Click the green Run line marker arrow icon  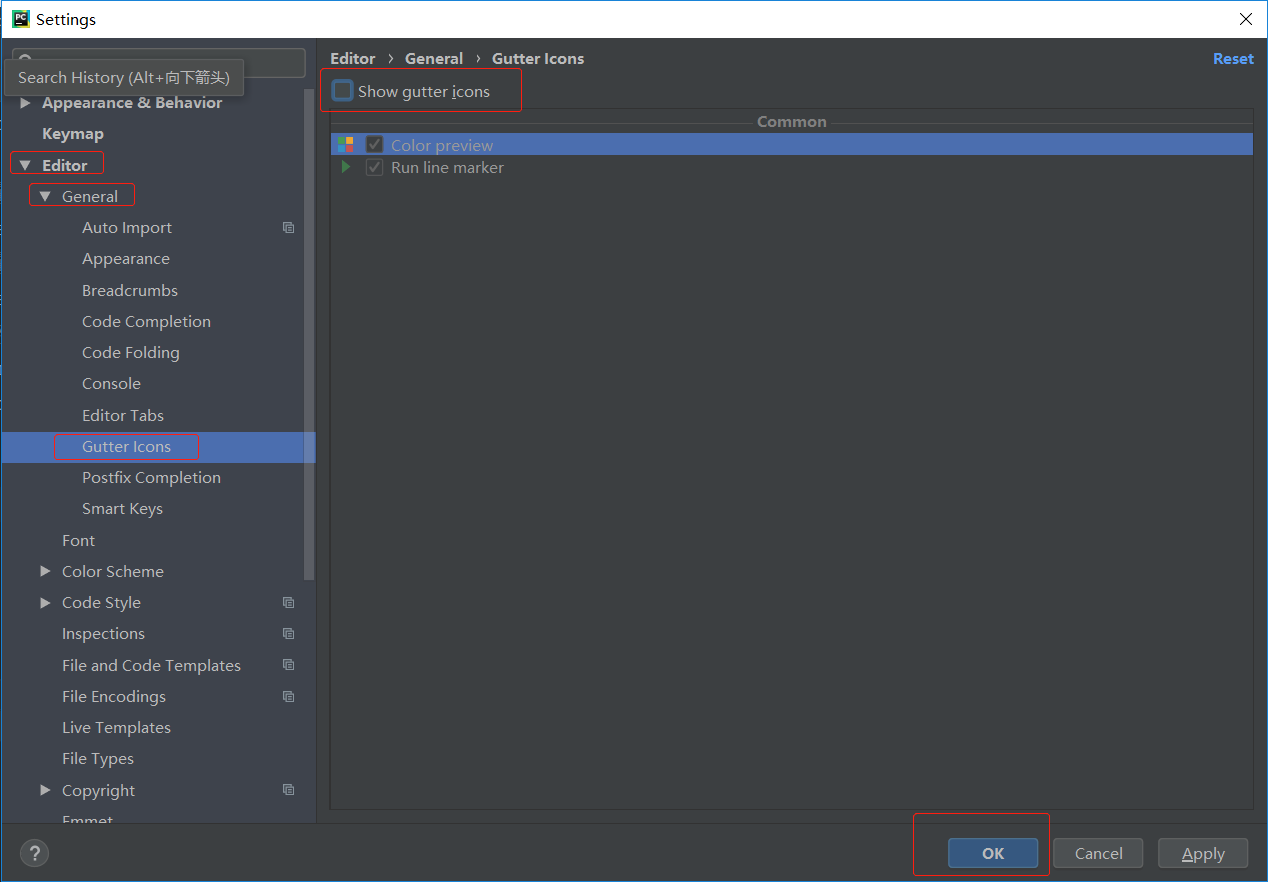(345, 166)
